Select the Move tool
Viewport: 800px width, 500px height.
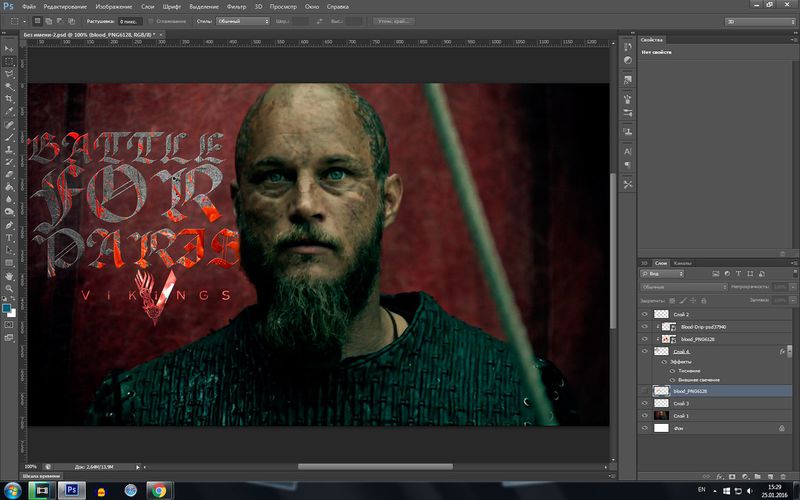tap(9, 48)
